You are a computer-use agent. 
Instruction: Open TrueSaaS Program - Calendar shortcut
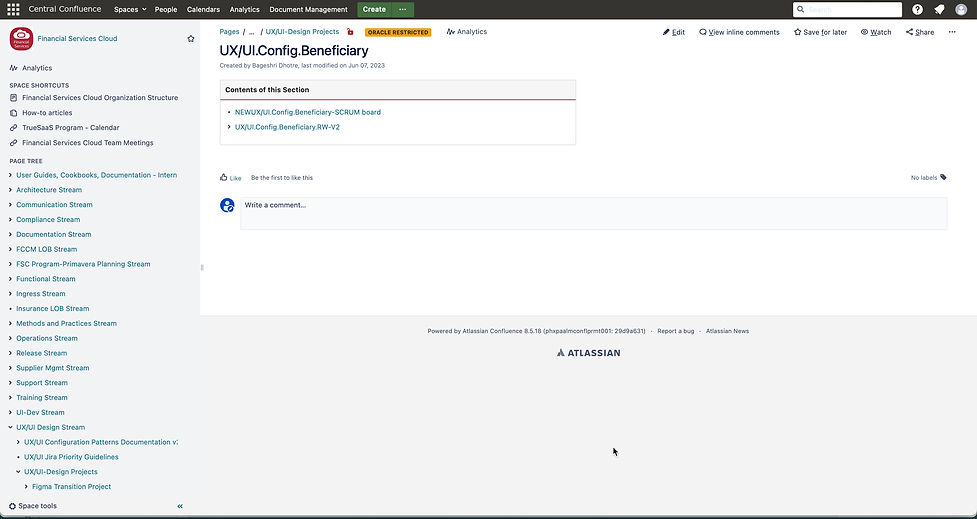pyautogui.click(x=70, y=128)
